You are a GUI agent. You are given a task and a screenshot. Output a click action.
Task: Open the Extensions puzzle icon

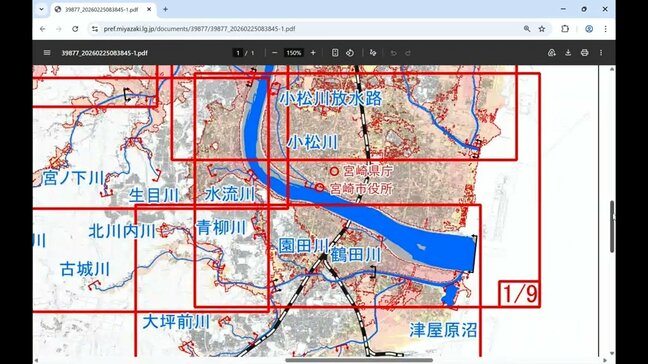tap(565, 29)
